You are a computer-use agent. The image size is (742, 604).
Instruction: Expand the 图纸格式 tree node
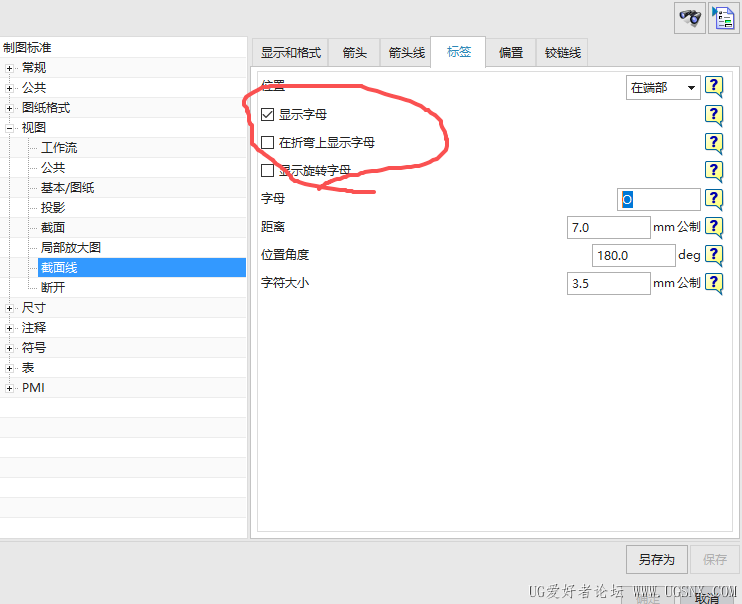[x=9, y=108]
